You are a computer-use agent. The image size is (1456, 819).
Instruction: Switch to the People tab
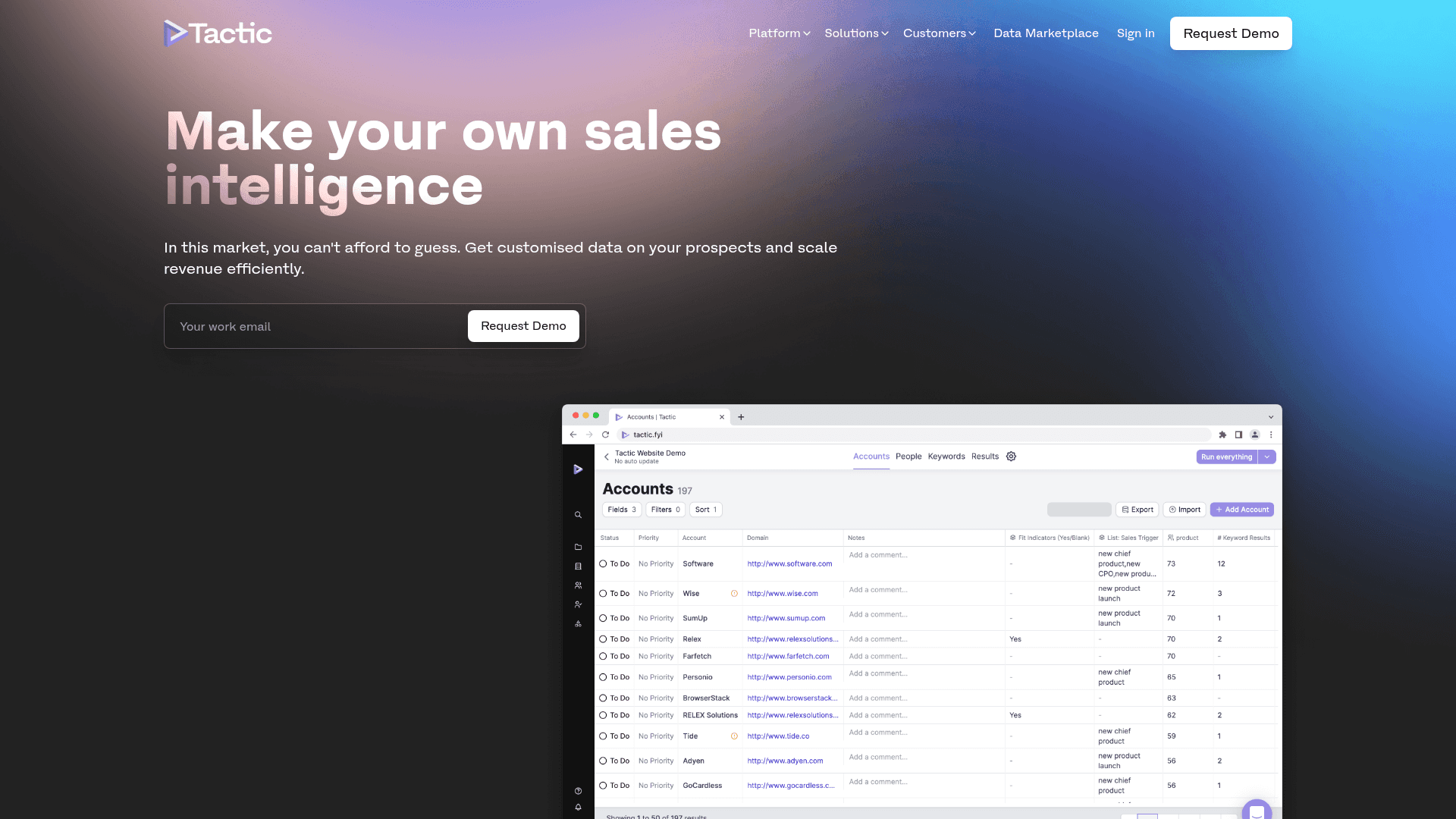(908, 457)
